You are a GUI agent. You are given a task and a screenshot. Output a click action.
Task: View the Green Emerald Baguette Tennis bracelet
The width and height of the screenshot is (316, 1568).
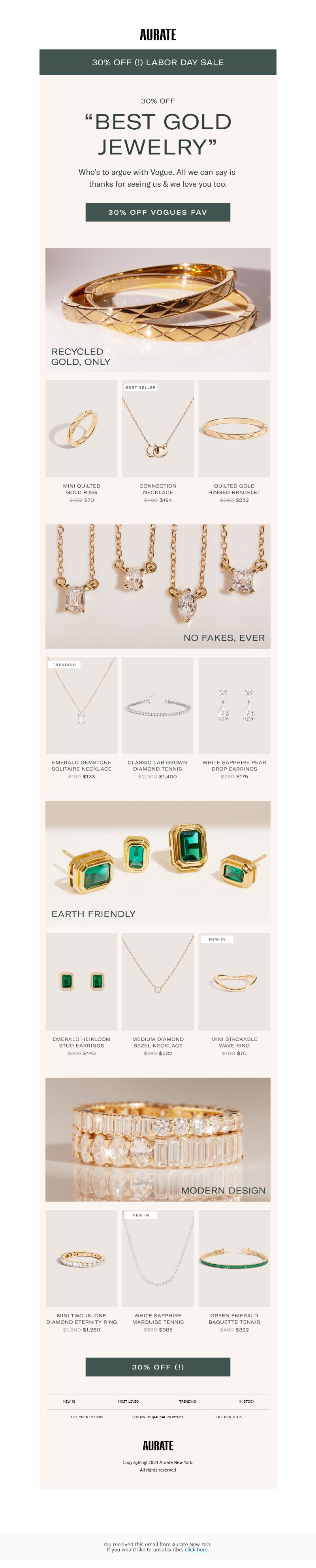[x=235, y=1258]
